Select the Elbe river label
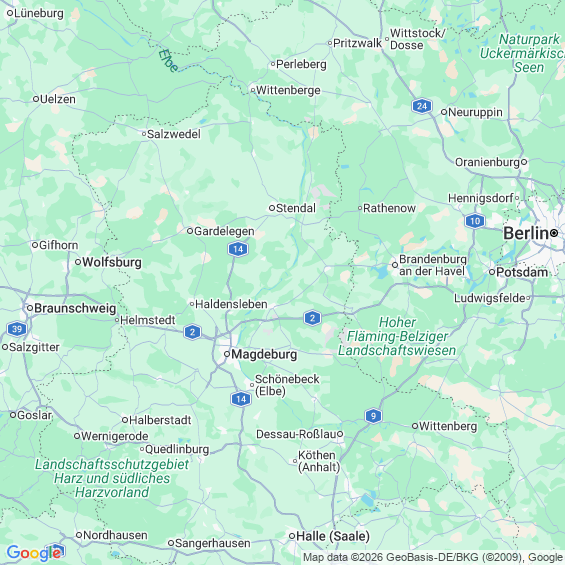 point(168,61)
